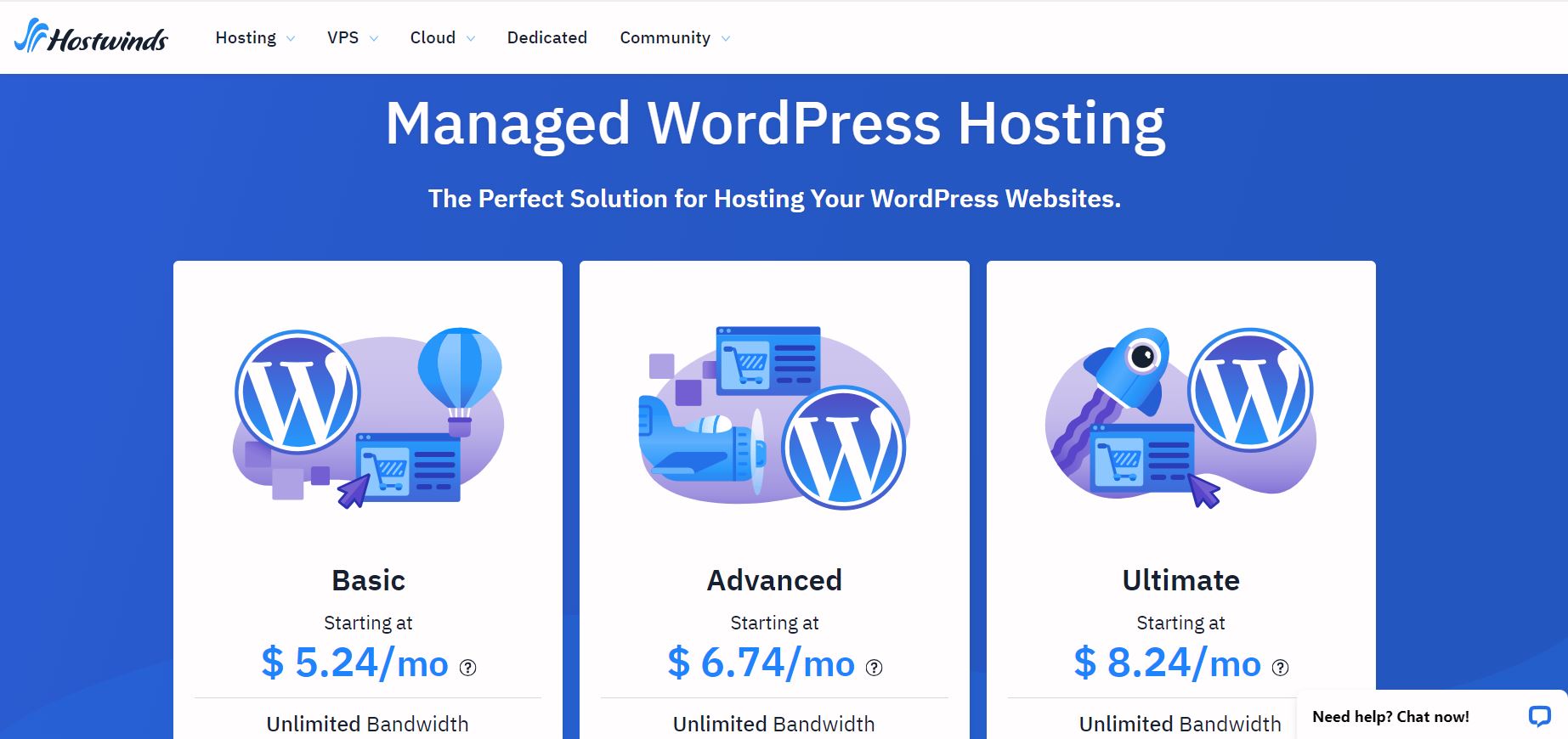
Task: Go to the Dedicated page
Action: (547, 37)
